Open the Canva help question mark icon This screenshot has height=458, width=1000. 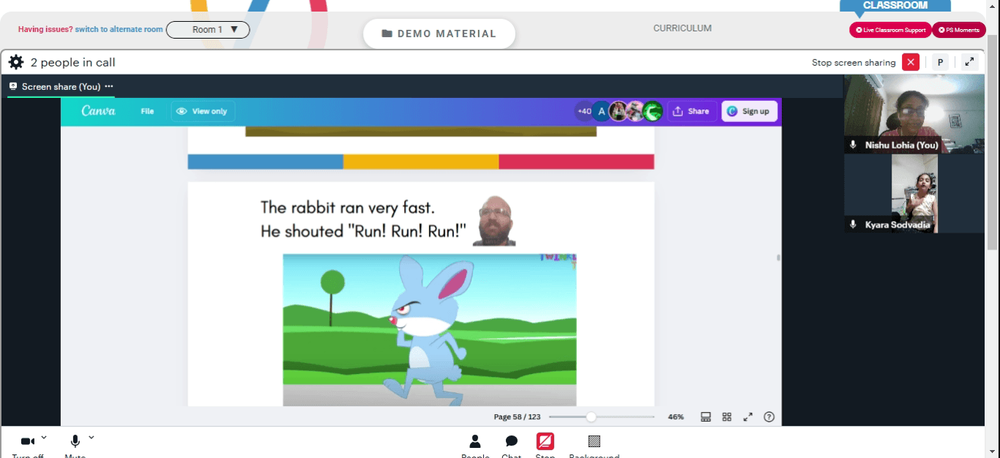tap(769, 417)
